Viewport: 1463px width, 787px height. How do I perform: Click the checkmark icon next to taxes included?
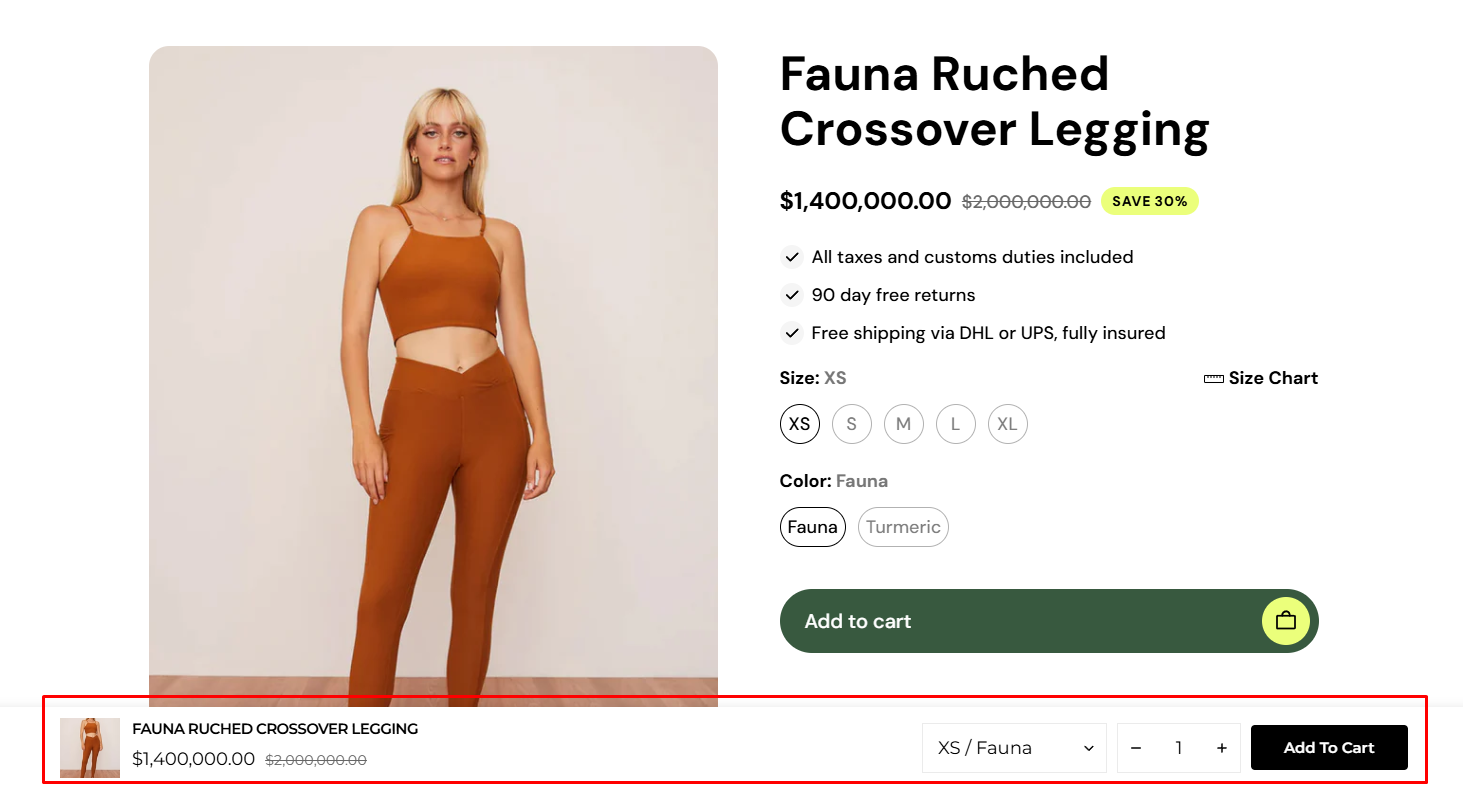[x=792, y=257]
